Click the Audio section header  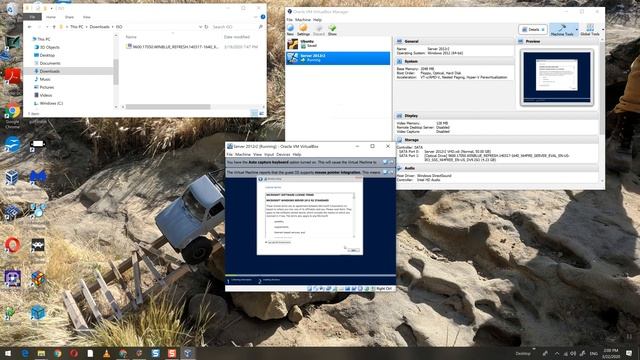(496, 168)
